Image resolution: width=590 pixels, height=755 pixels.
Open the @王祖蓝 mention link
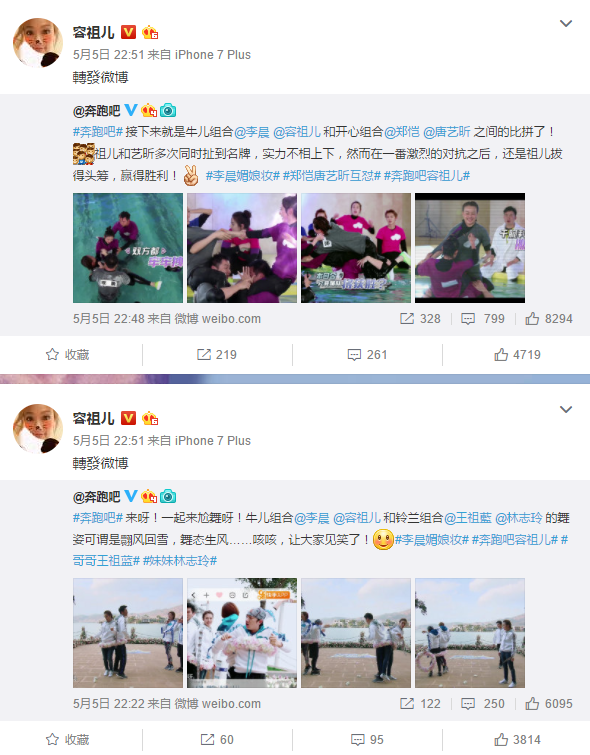[468, 518]
